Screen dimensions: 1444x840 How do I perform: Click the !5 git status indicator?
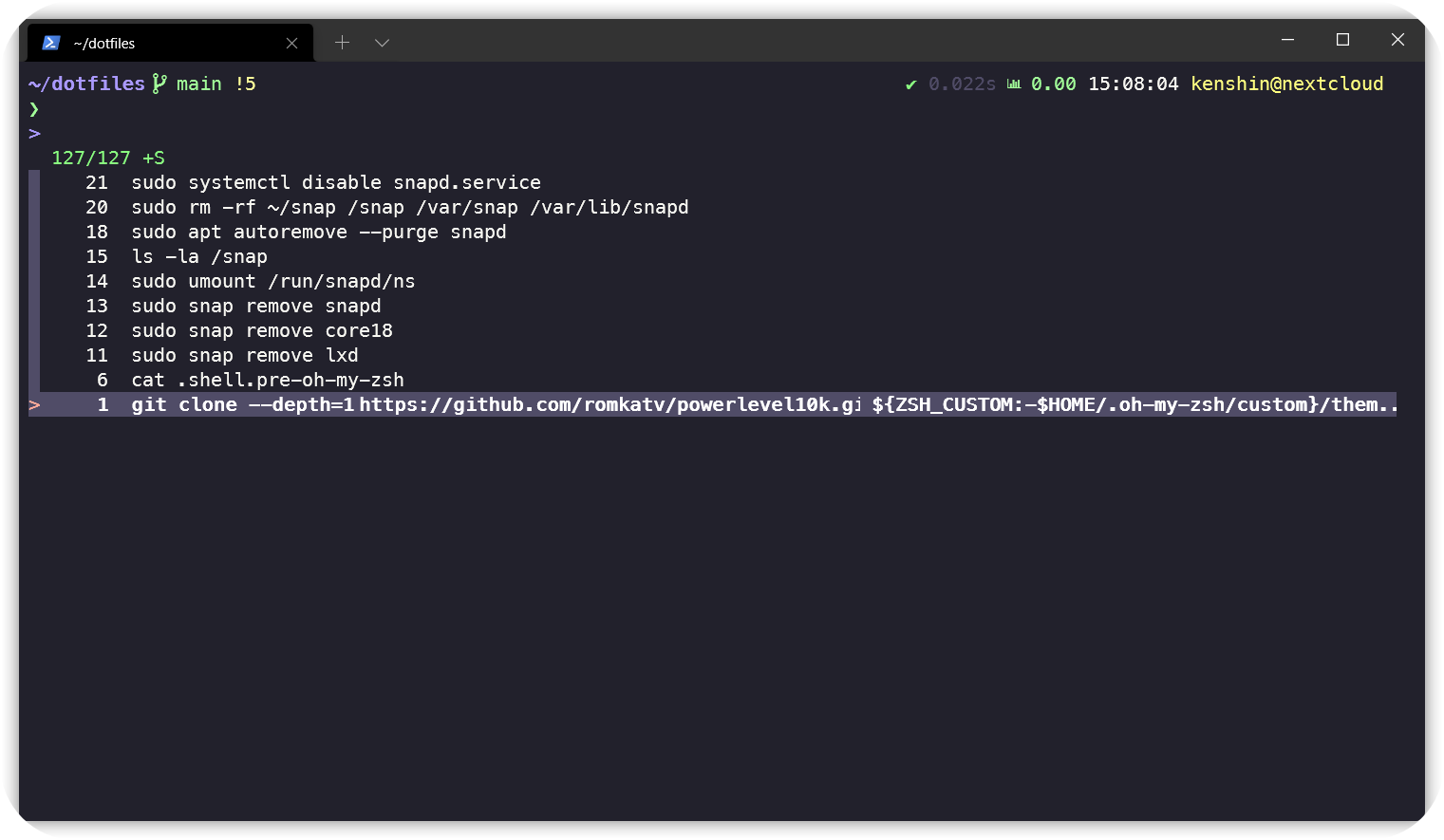tap(246, 84)
